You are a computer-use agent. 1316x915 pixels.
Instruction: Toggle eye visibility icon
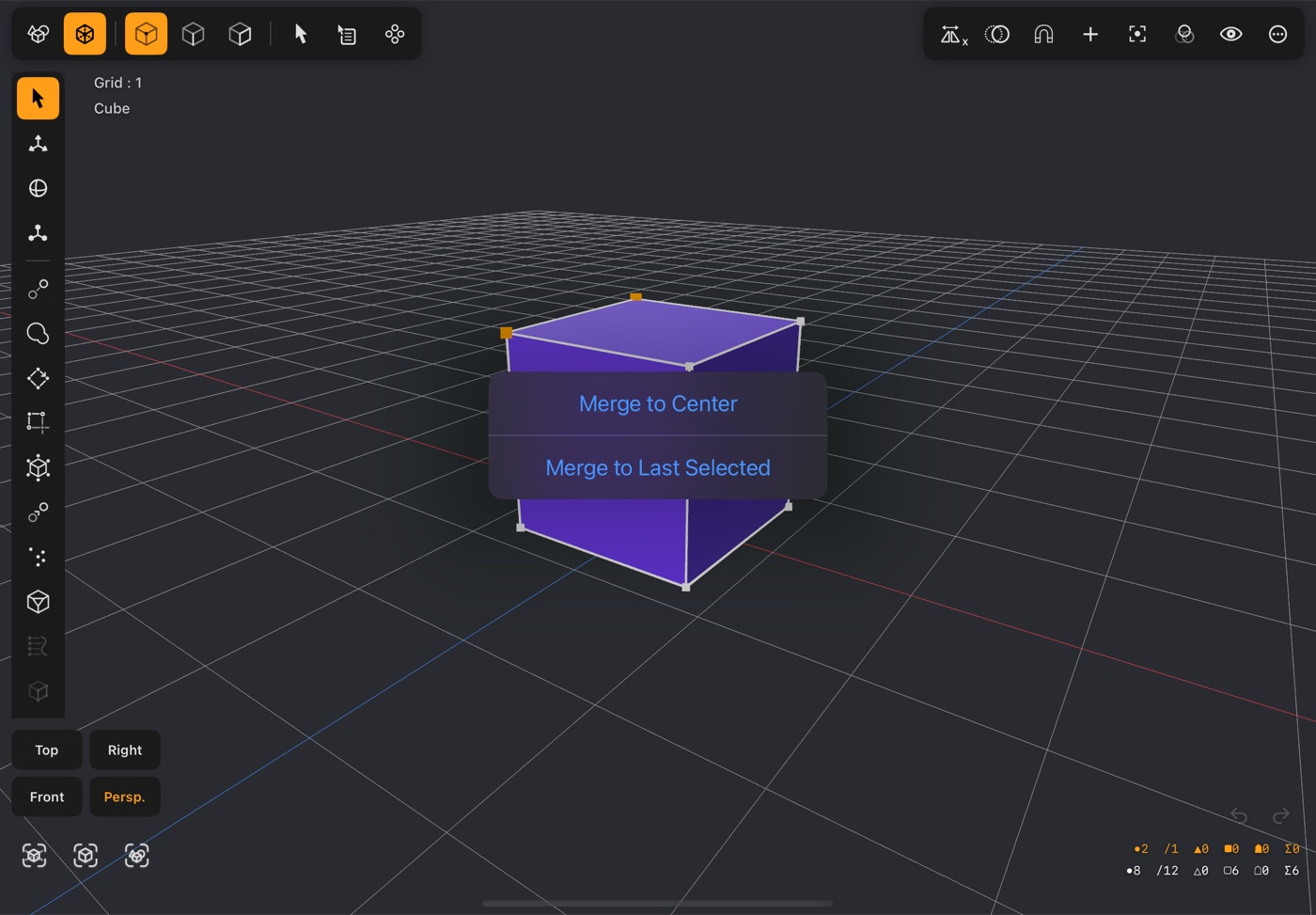[x=1230, y=34]
